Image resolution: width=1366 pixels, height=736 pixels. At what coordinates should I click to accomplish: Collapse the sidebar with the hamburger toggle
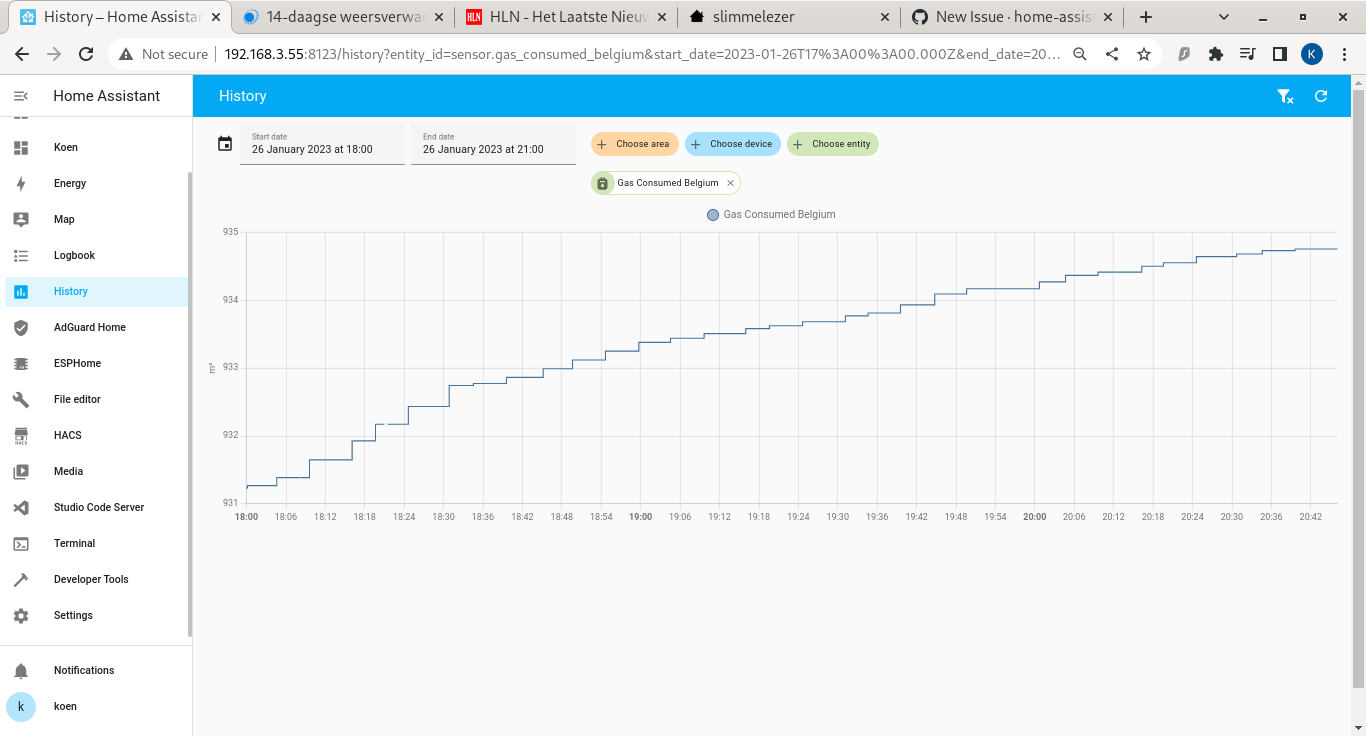[21, 95]
